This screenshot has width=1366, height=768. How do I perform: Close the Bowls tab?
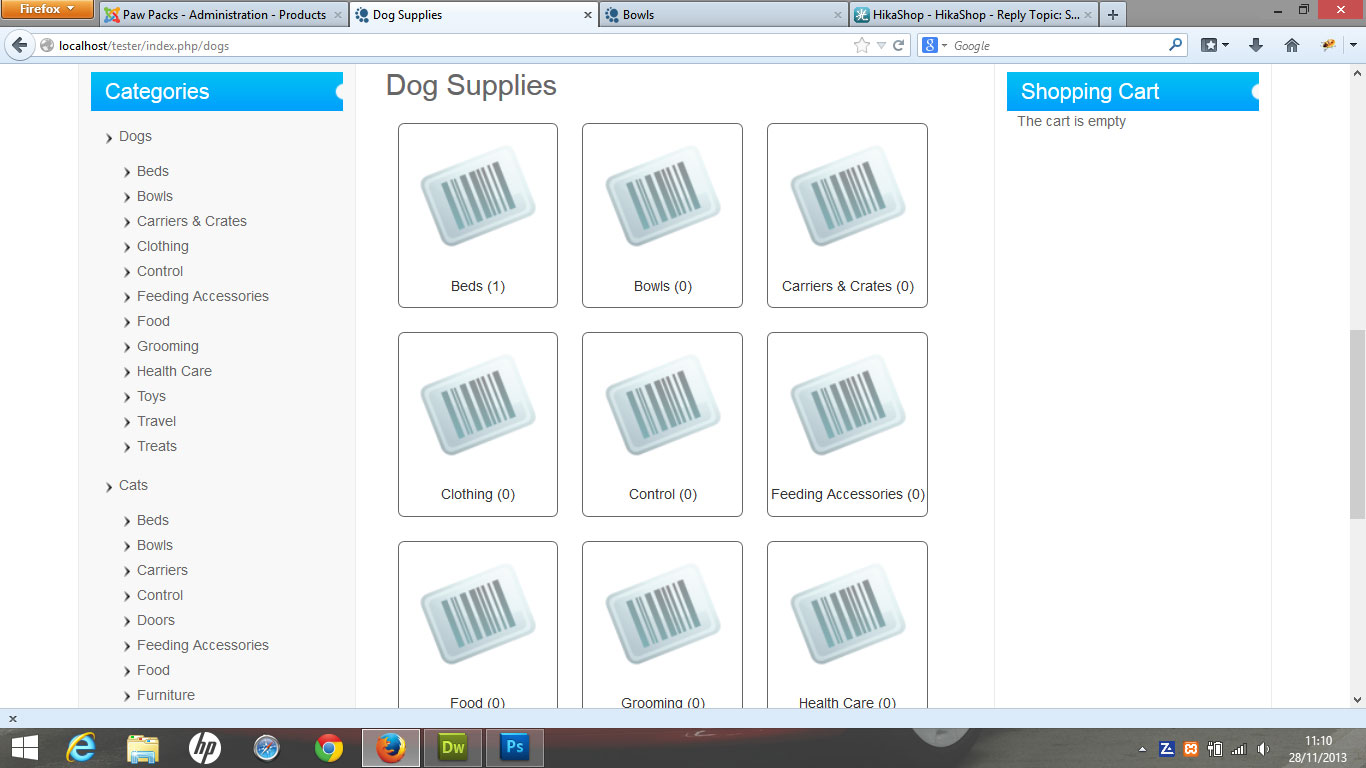click(x=838, y=15)
